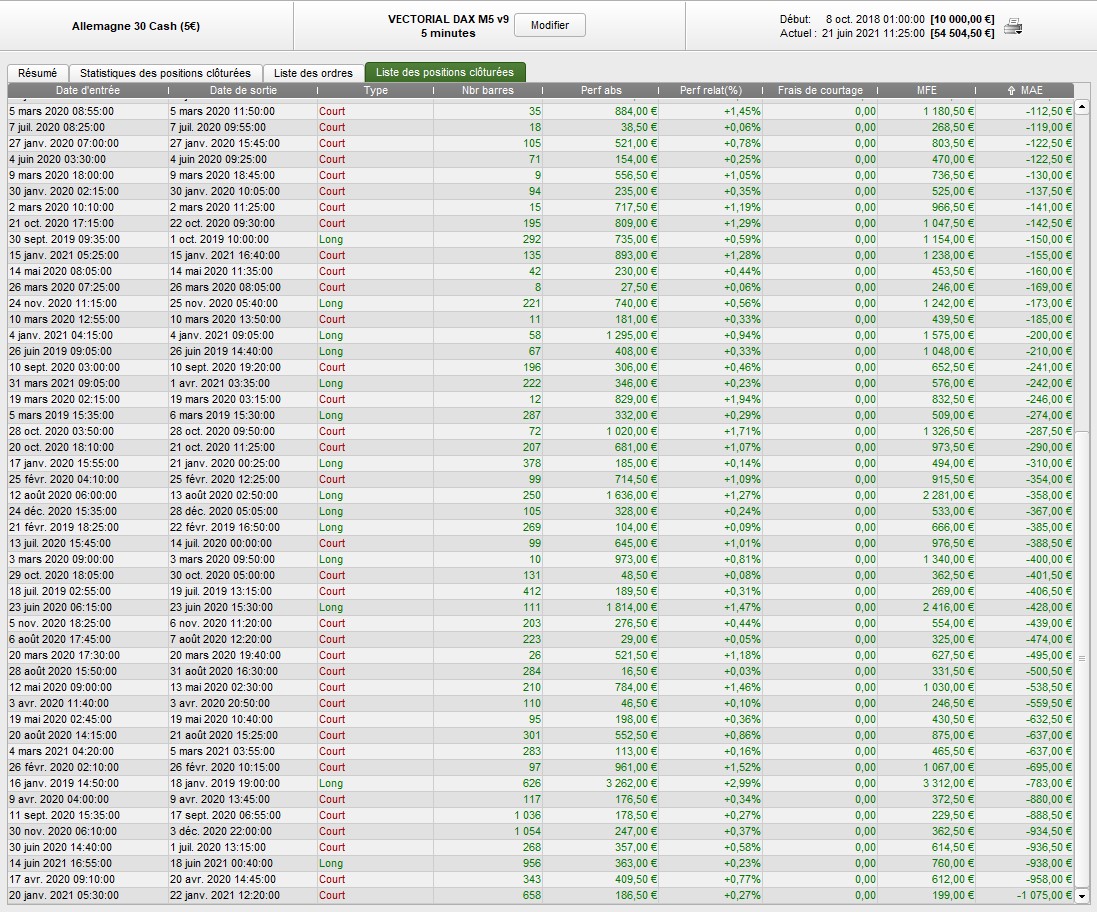Click the printer icon near the dates
Viewport: 1097px width, 912px height.
[x=1013, y=26]
